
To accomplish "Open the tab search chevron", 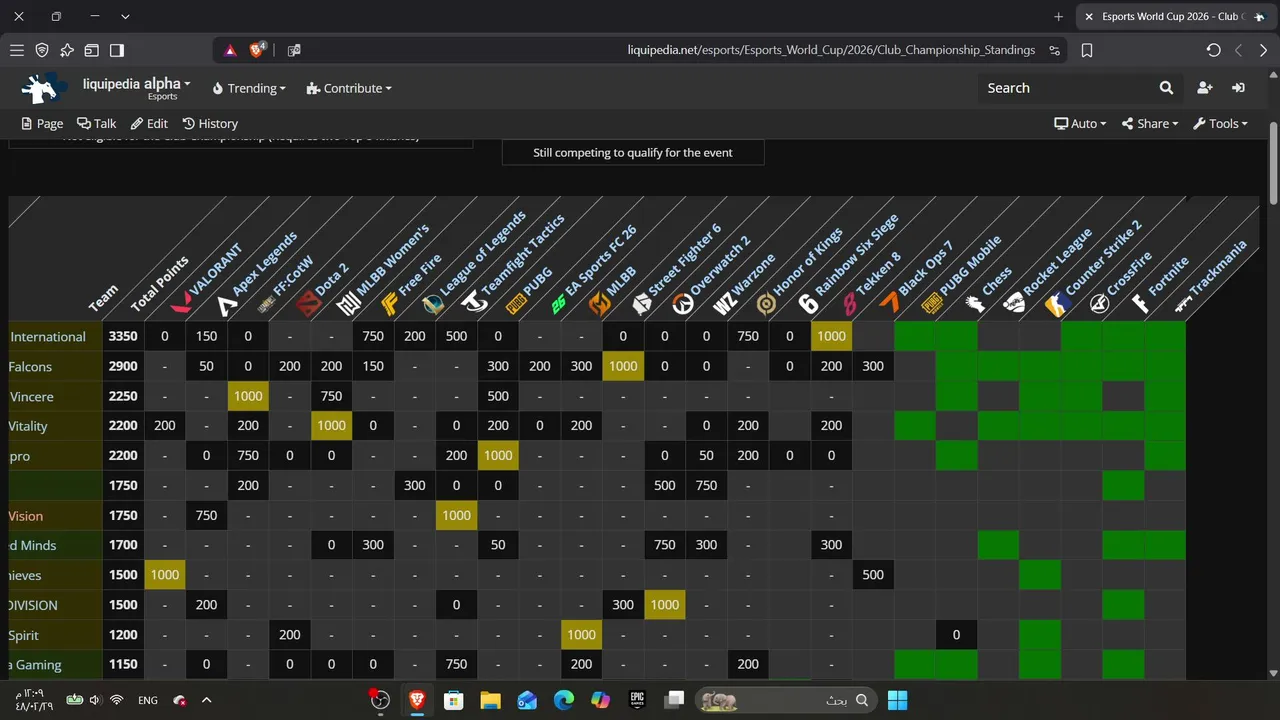I will [x=125, y=17].
